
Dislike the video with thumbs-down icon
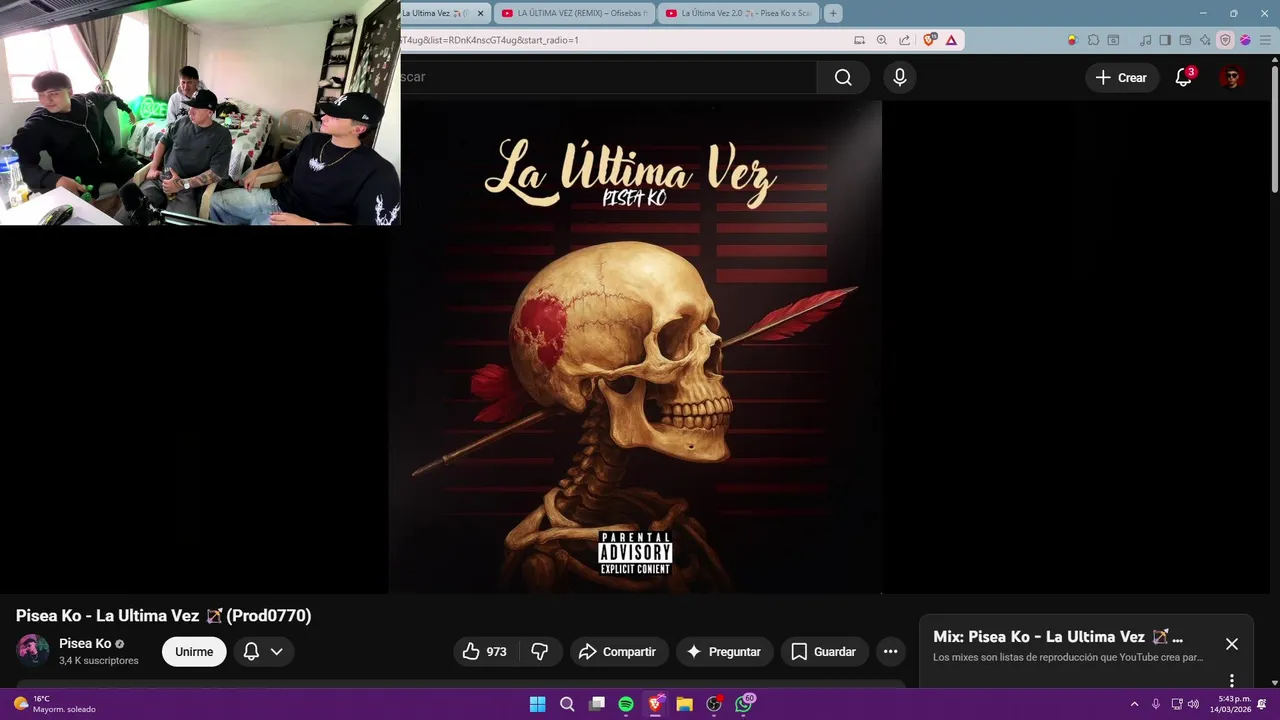pos(540,651)
